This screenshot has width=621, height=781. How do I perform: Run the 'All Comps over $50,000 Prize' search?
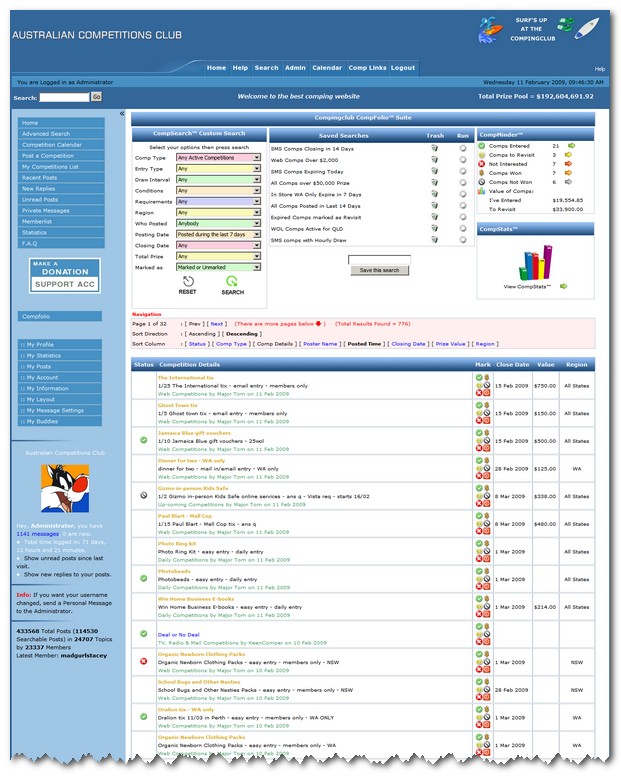[x=463, y=182]
